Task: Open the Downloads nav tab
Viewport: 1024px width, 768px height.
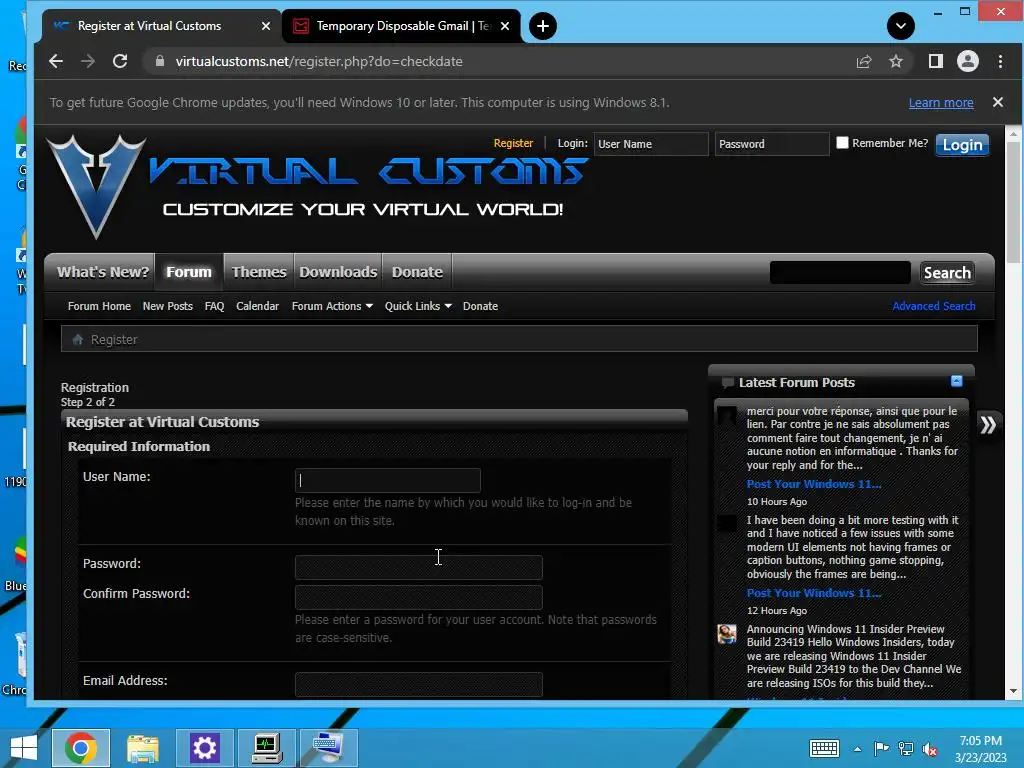Action: [x=338, y=272]
